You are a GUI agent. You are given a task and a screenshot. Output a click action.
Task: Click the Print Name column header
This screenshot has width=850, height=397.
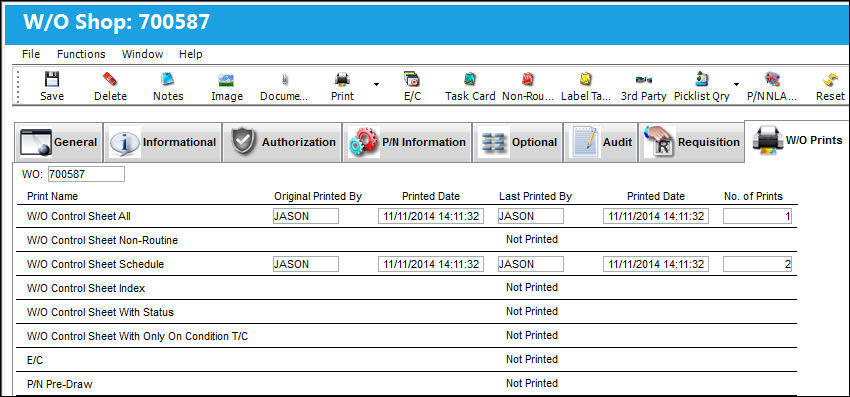click(x=53, y=196)
